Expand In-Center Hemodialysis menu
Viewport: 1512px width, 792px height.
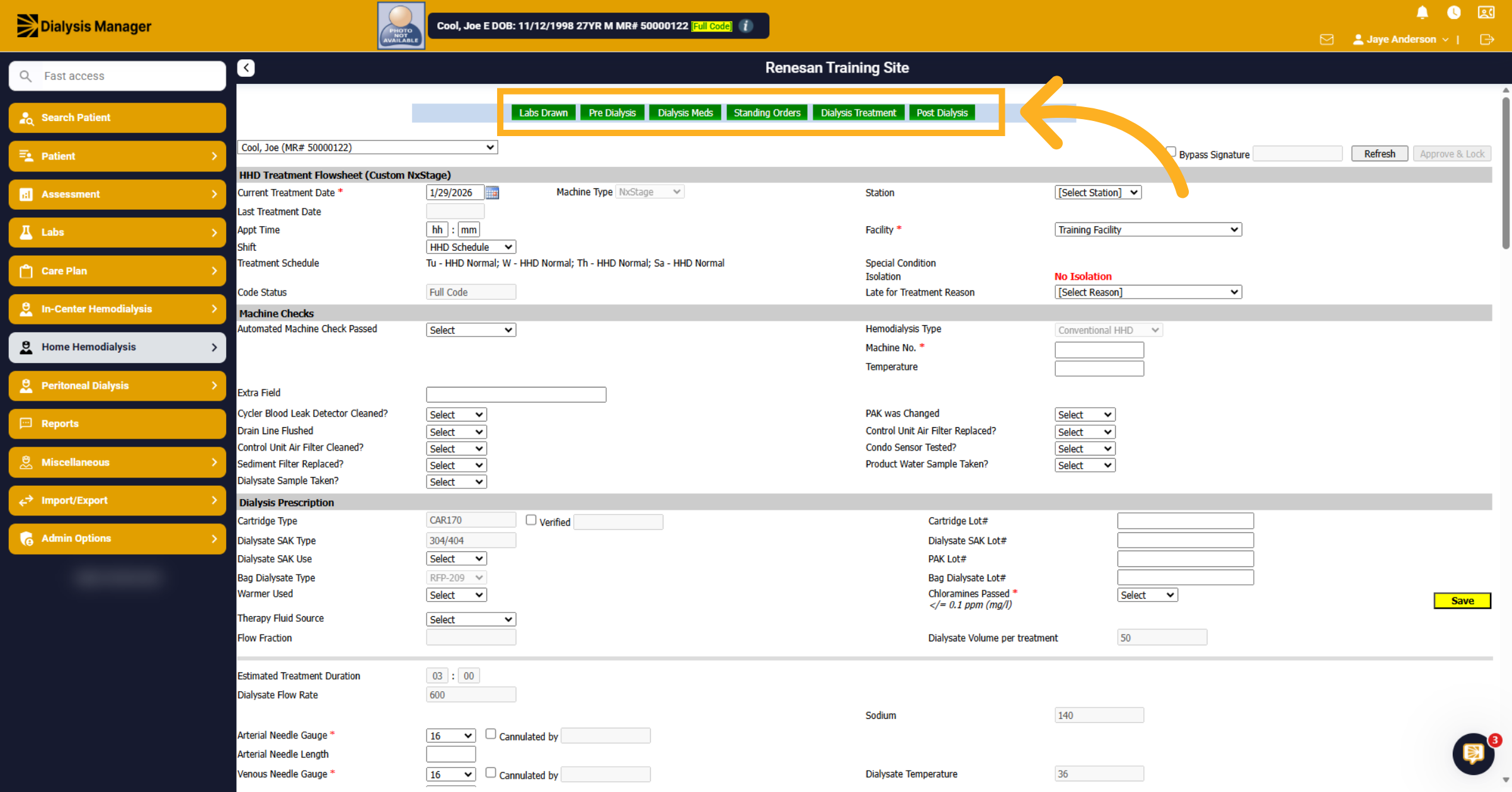tap(117, 309)
